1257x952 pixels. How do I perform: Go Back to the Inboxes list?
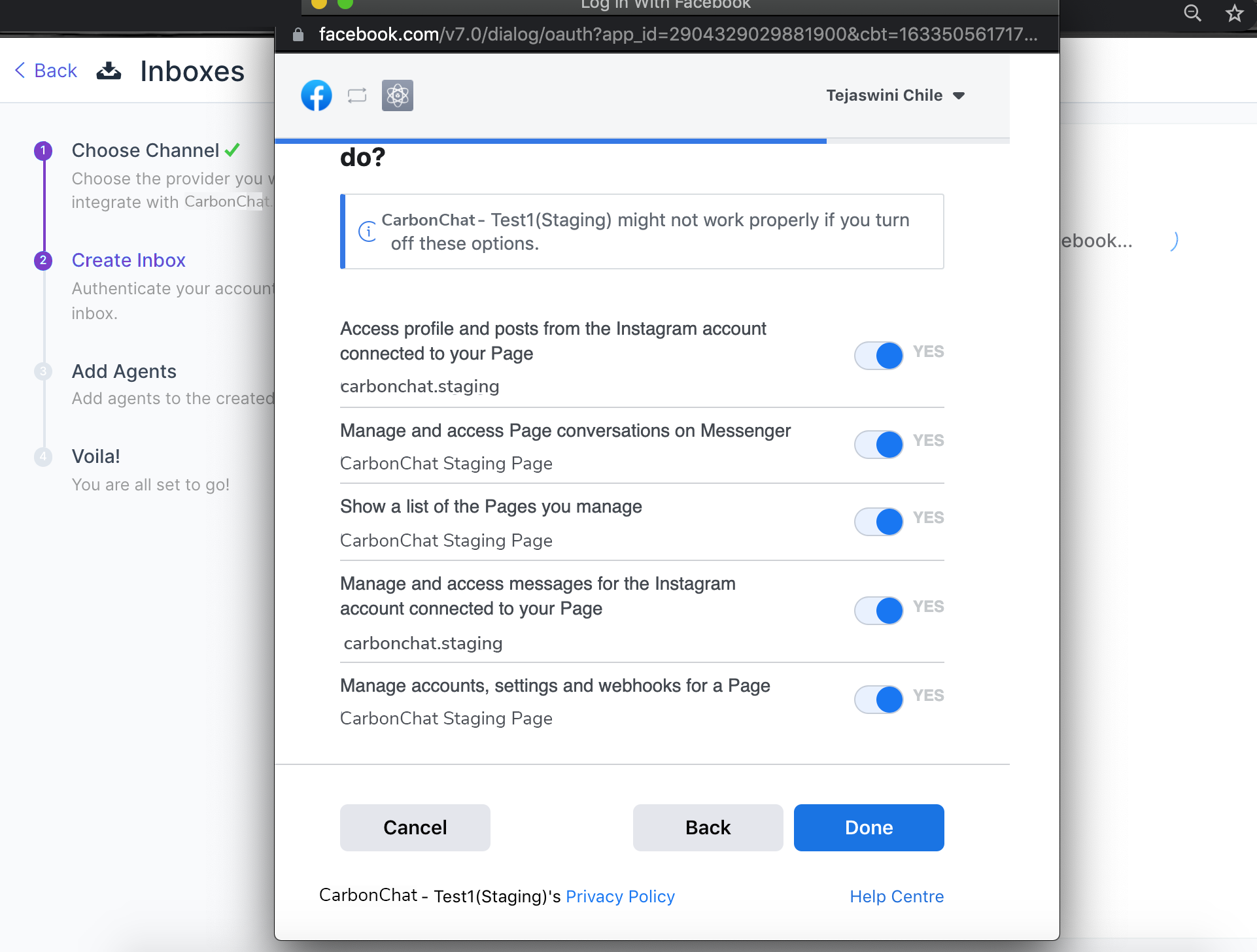[46, 71]
